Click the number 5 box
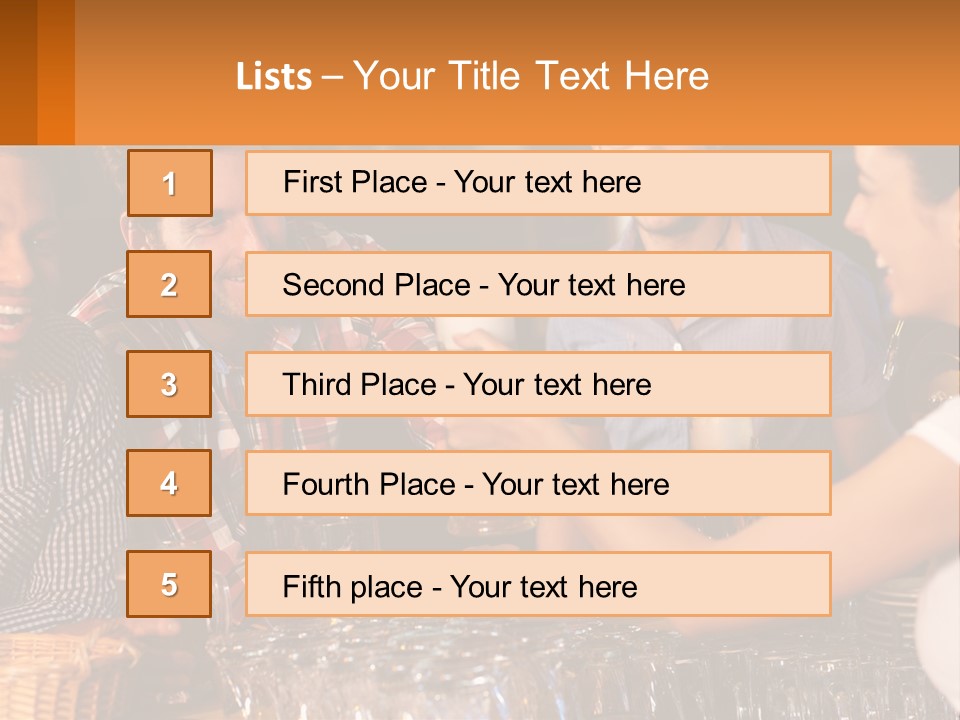The image size is (960, 720). click(x=169, y=584)
